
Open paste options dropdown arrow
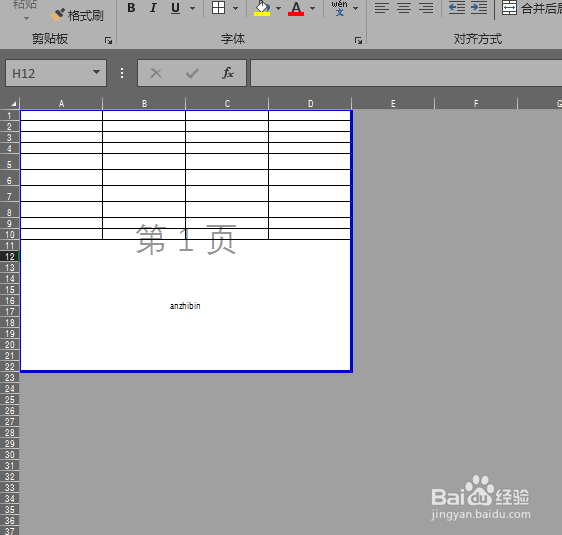click(x=26, y=18)
